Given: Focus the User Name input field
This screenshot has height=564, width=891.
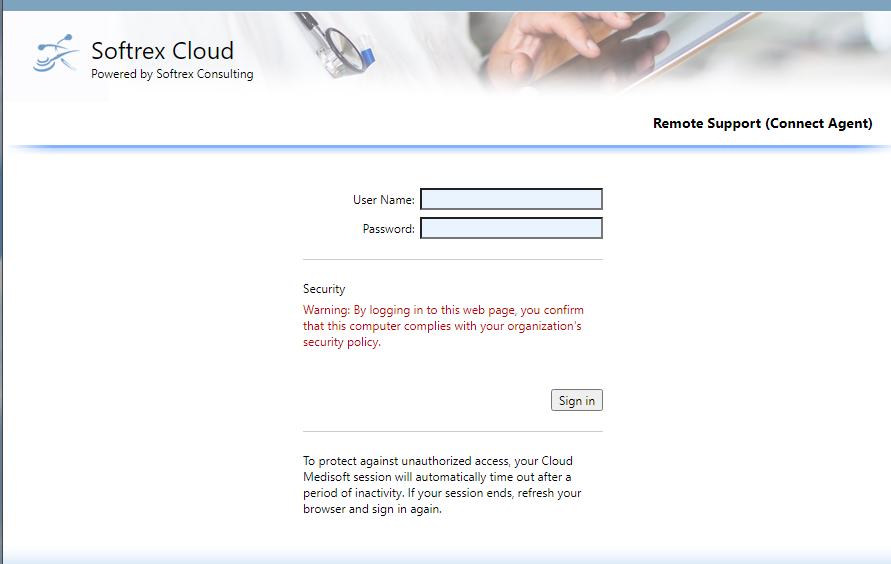Looking at the screenshot, I should tap(511, 200).
